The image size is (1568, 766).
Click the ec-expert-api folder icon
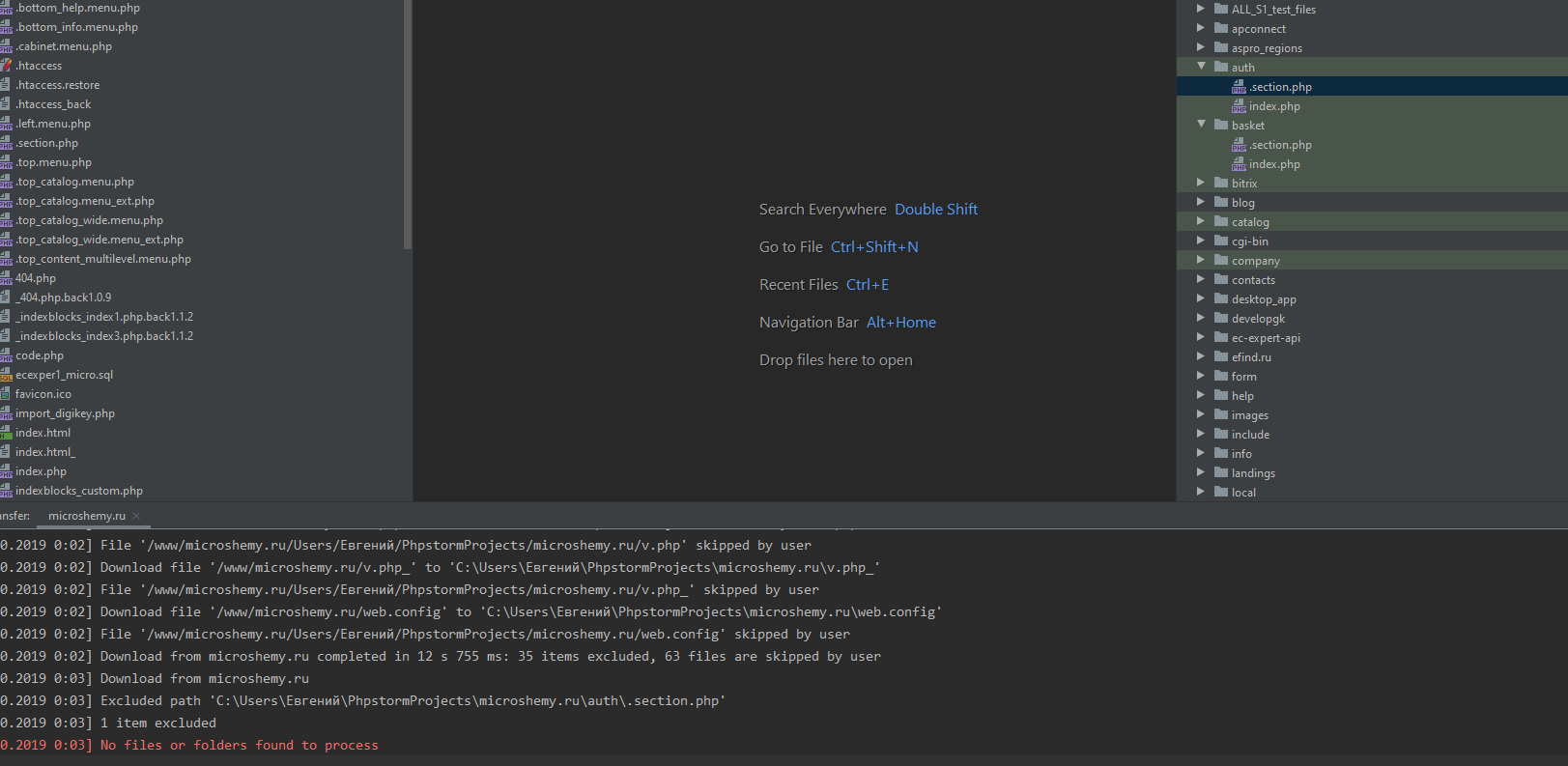click(x=1221, y=337)
